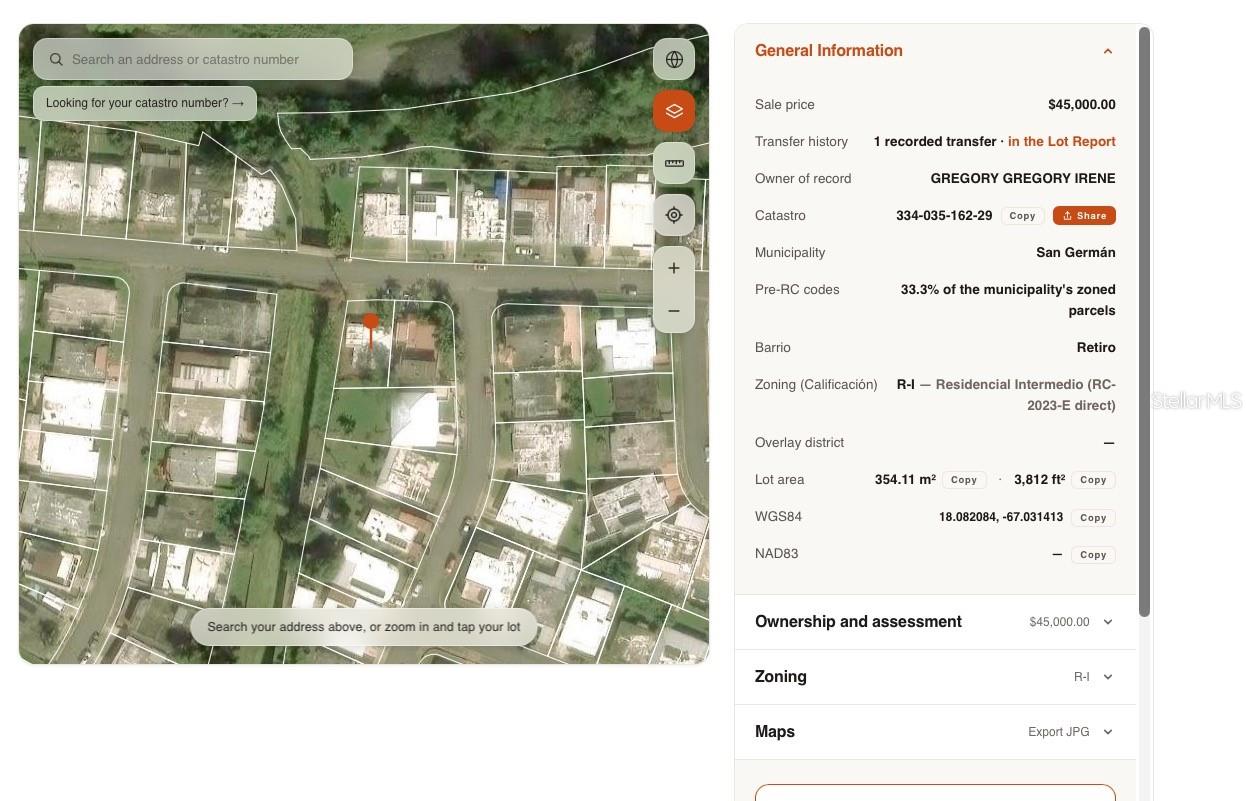Click the 3,812 ft² lot area value

coord(1039,480)
